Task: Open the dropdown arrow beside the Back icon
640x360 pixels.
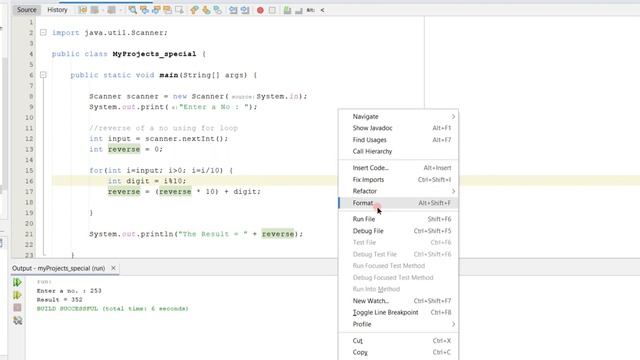Action: 102,10
